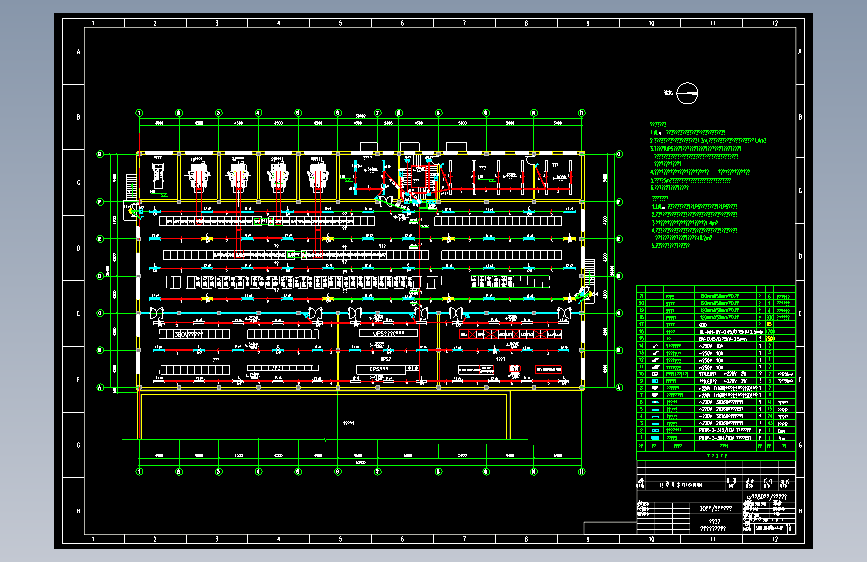The height and width of the screenshot is (562, 867).
Task: Select the cyan symbol in legend row 1
Action: pyautogui.click(x=655, y=438)
